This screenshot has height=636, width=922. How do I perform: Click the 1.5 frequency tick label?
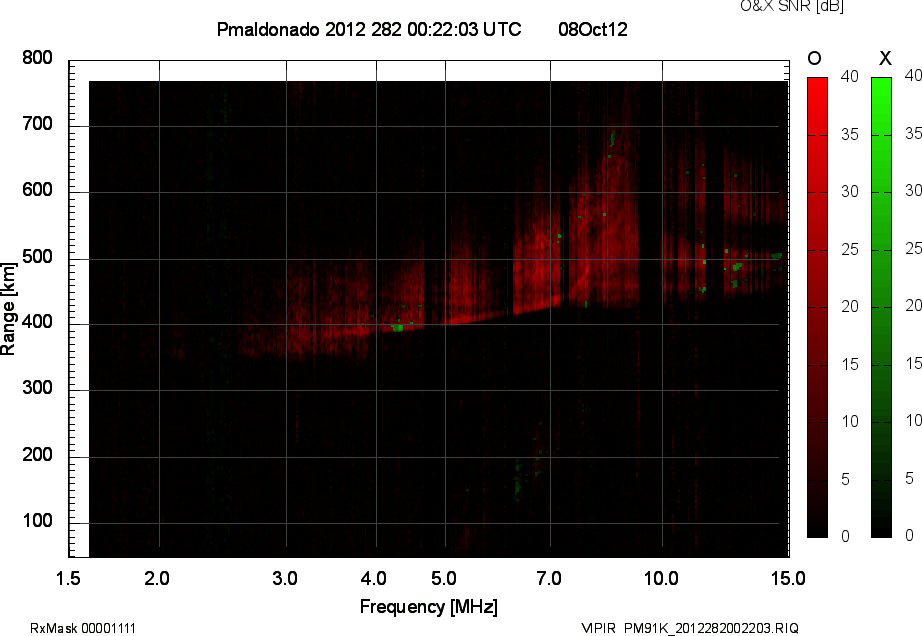tap(68, 578)
